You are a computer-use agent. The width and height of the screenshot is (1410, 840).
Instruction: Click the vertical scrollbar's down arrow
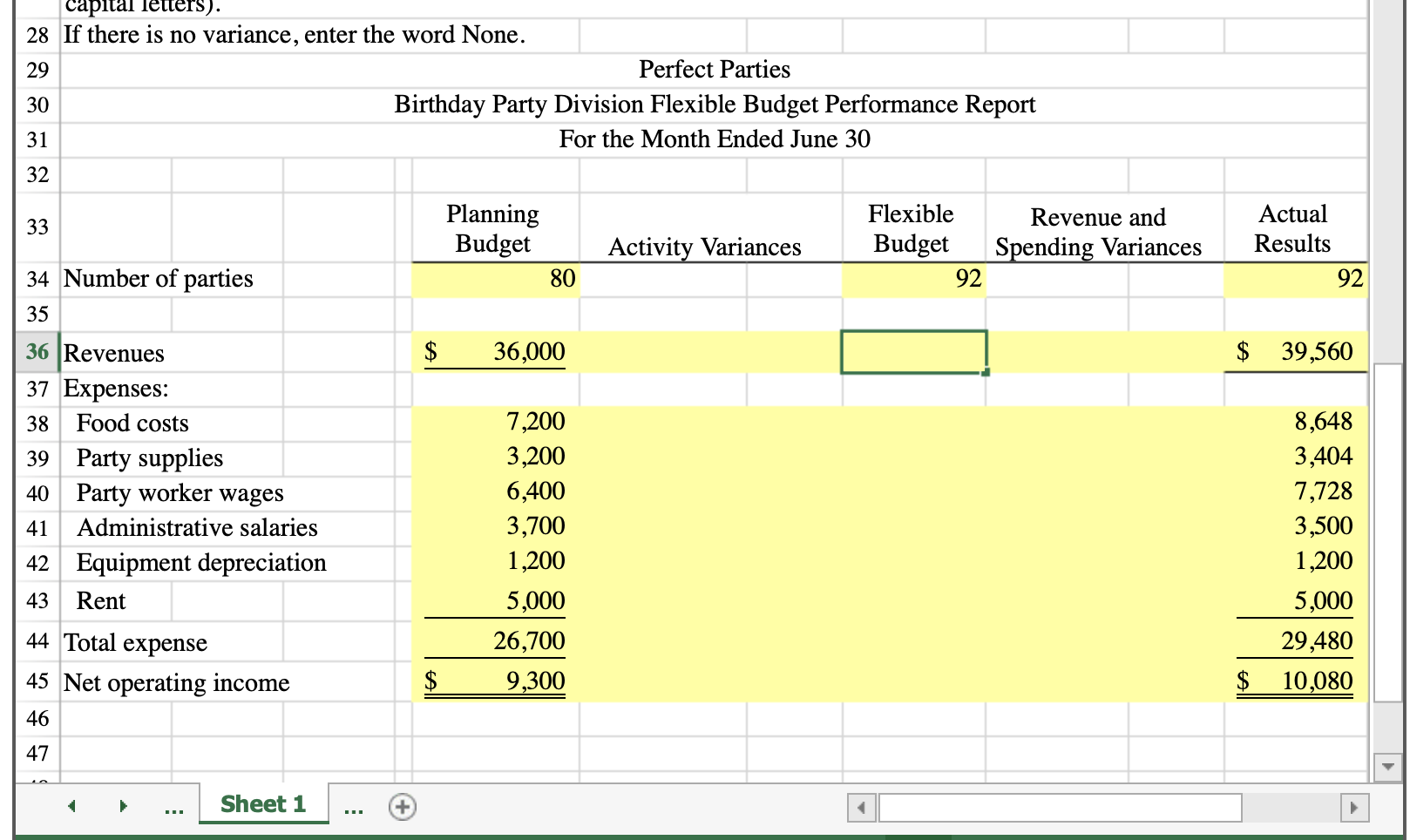pos(1388,766)
